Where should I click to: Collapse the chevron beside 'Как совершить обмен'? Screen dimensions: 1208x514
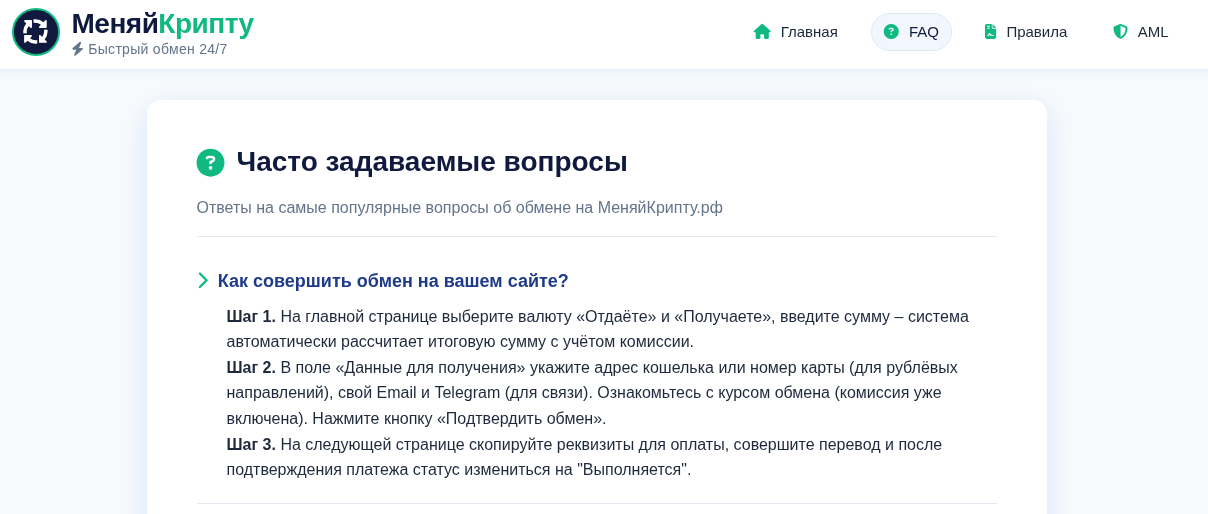click(x=203, y=281)
